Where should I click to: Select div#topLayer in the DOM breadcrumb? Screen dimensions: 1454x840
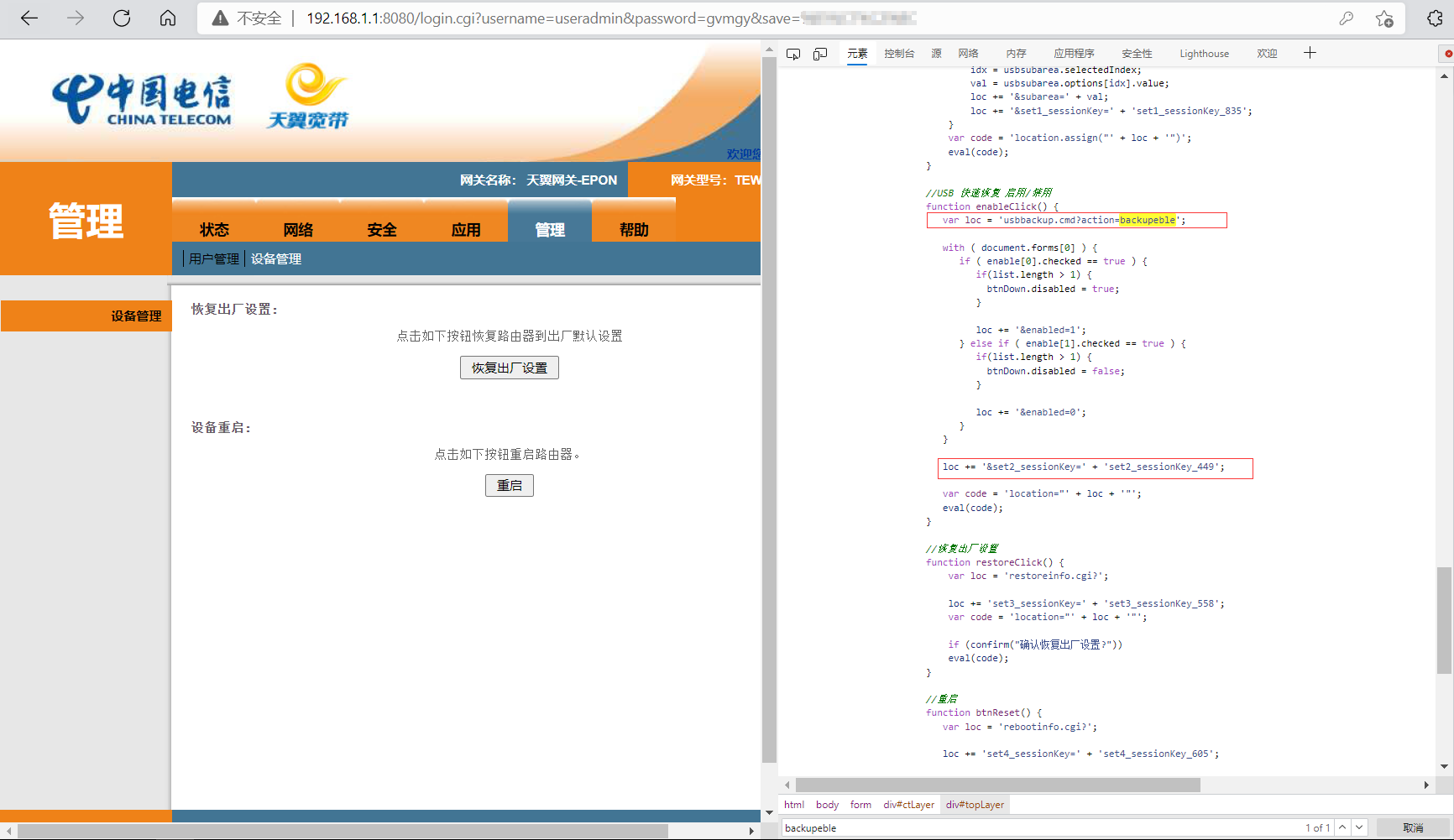pyautogui.click(x=975, y=805)
